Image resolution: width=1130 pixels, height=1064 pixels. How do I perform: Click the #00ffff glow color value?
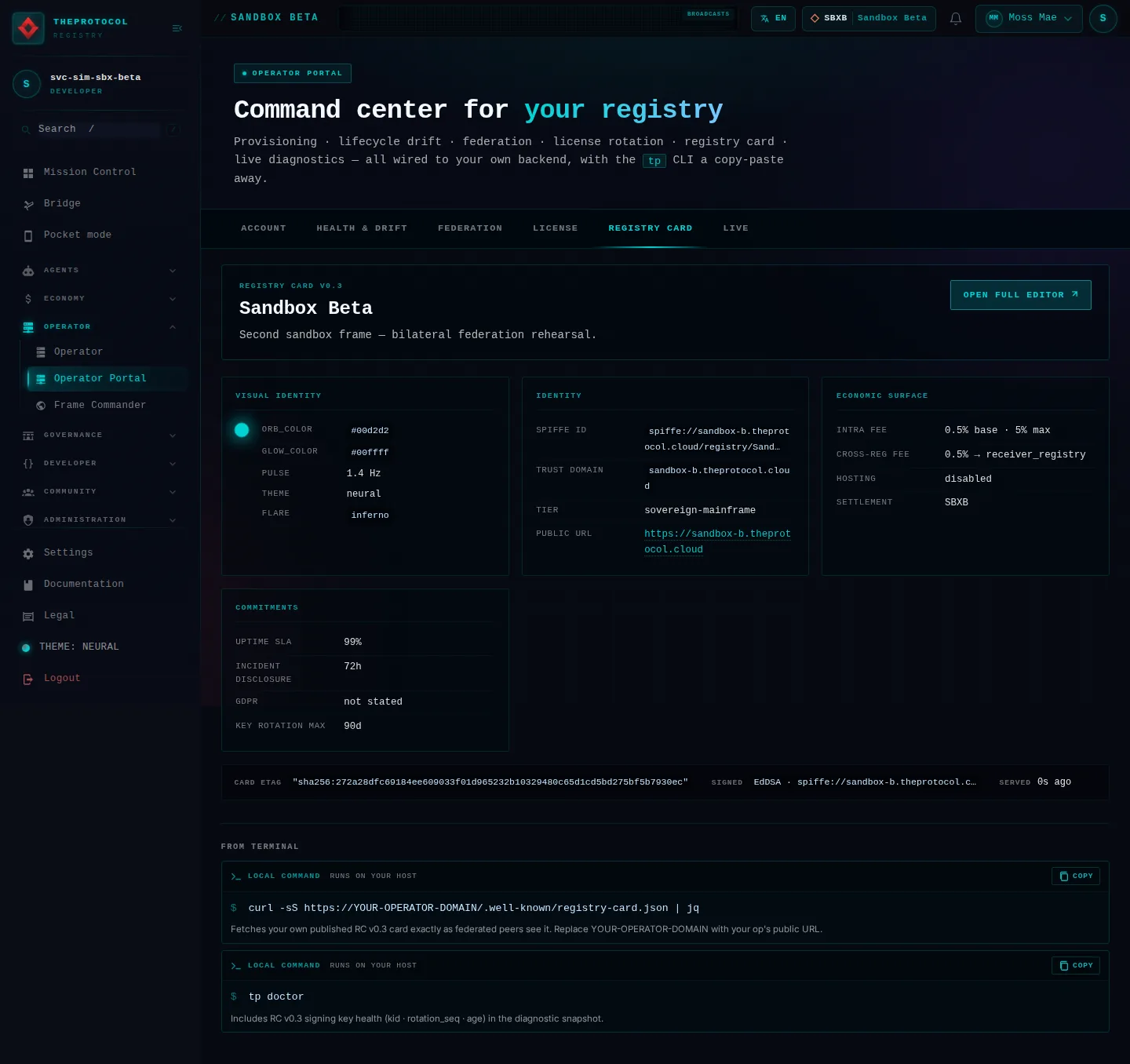[x=370, y=453]
